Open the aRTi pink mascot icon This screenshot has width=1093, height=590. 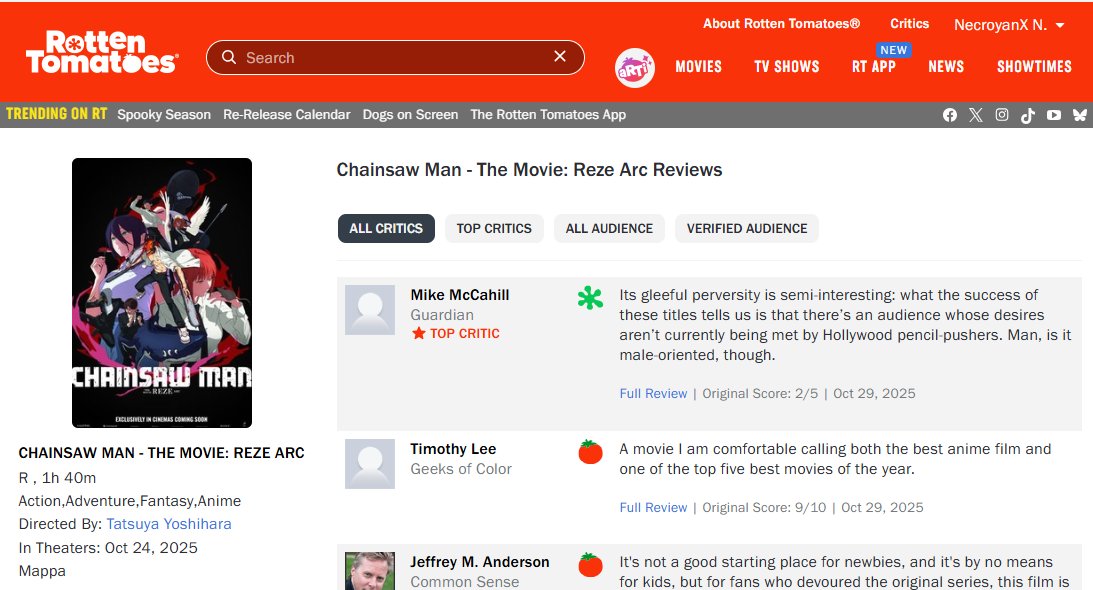pyautogui.click(x=634, y=68)
